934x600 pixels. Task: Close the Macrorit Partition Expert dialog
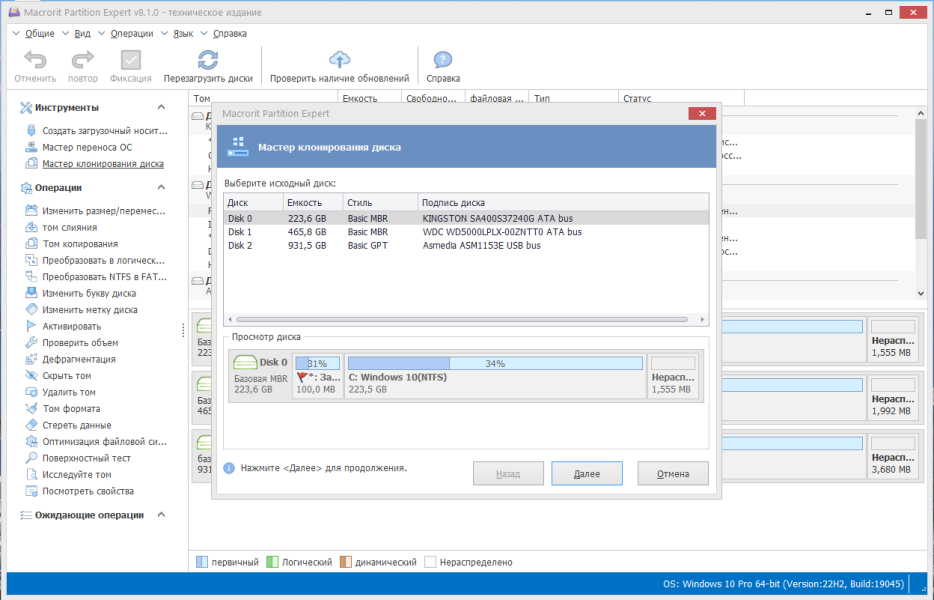coord(702,113)
